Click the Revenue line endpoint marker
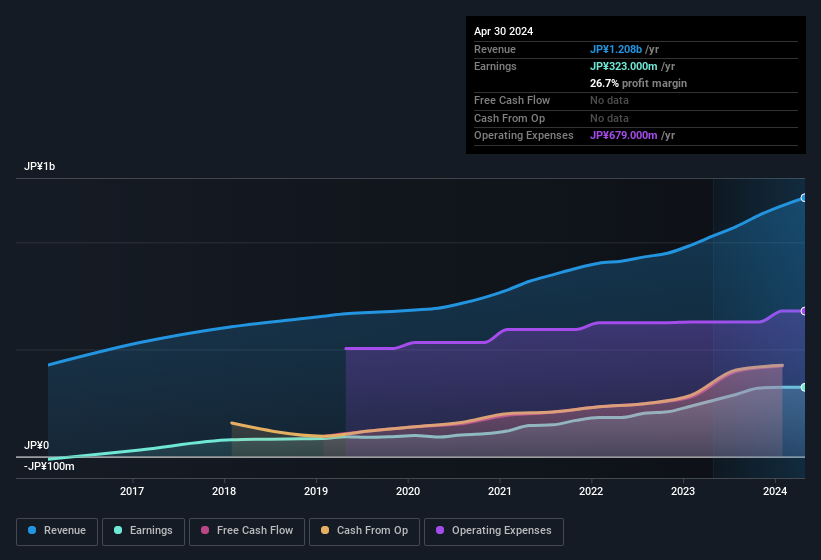821x560 pixels. click(x=803, y=198)
